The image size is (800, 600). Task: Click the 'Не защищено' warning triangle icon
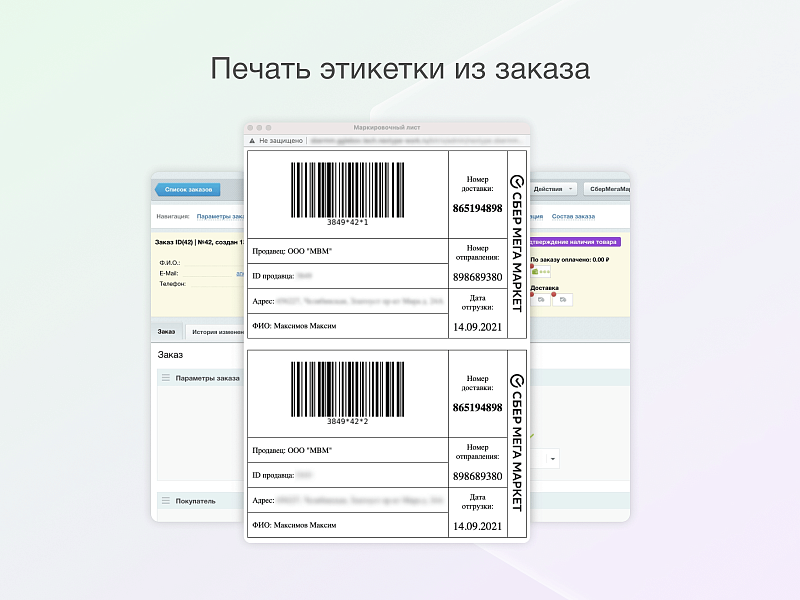252,141
